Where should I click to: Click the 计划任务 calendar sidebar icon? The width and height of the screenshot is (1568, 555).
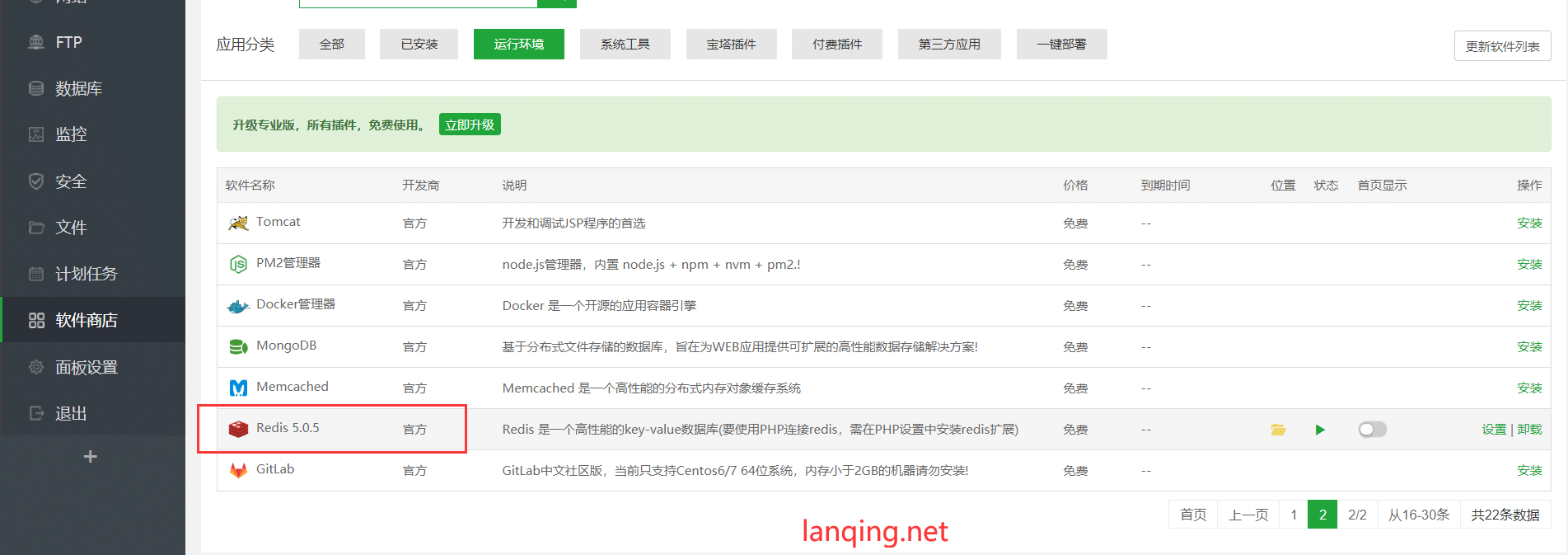[x=36, y=274]
